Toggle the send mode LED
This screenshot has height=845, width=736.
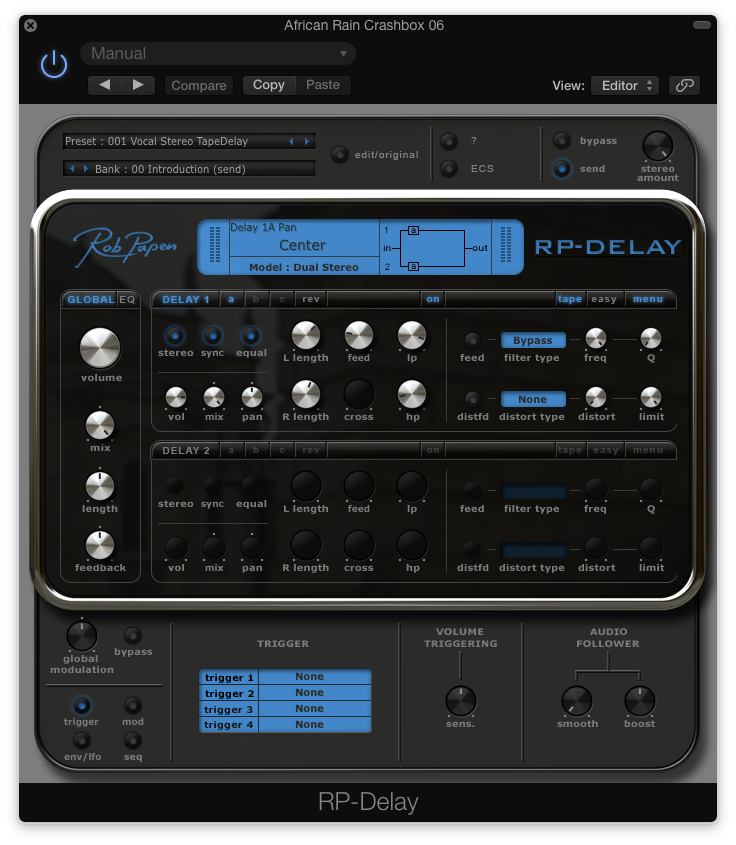coord(561,169)
